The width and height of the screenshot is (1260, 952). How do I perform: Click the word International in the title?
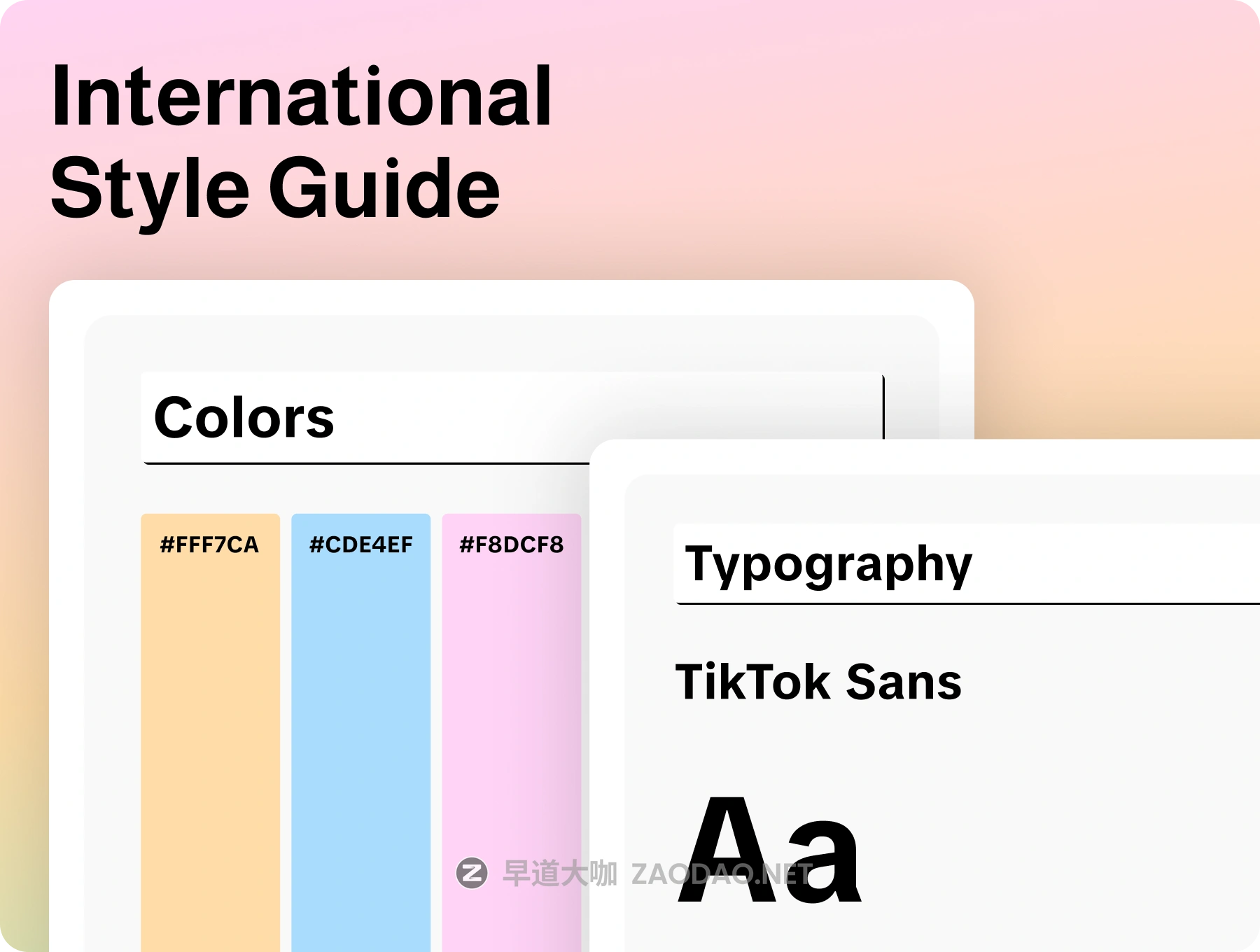301,97
